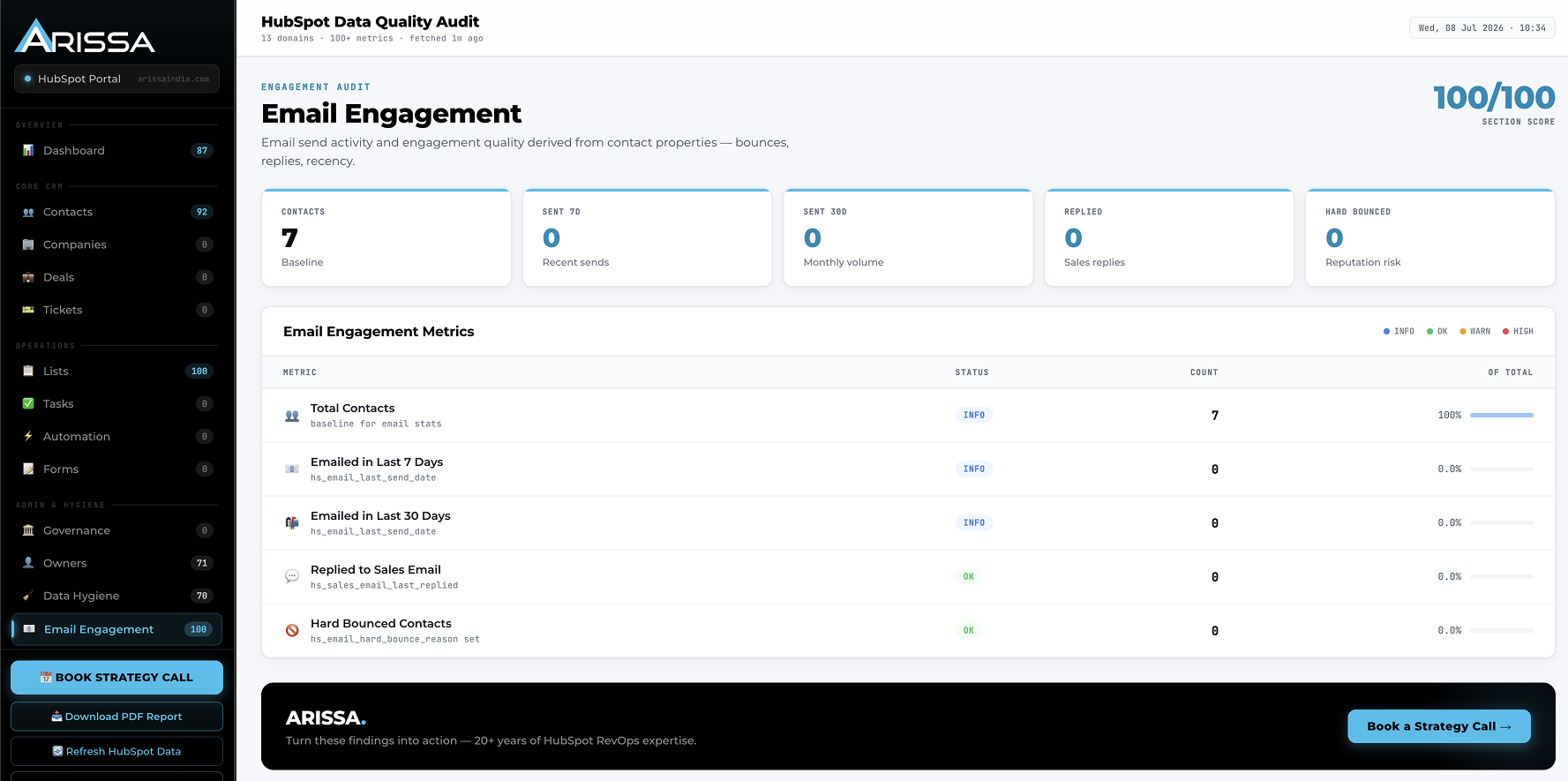Click the Total Contacts 100% progress bar
Viewport: 1568px width, 781px height.
(x=1502, y=416)
